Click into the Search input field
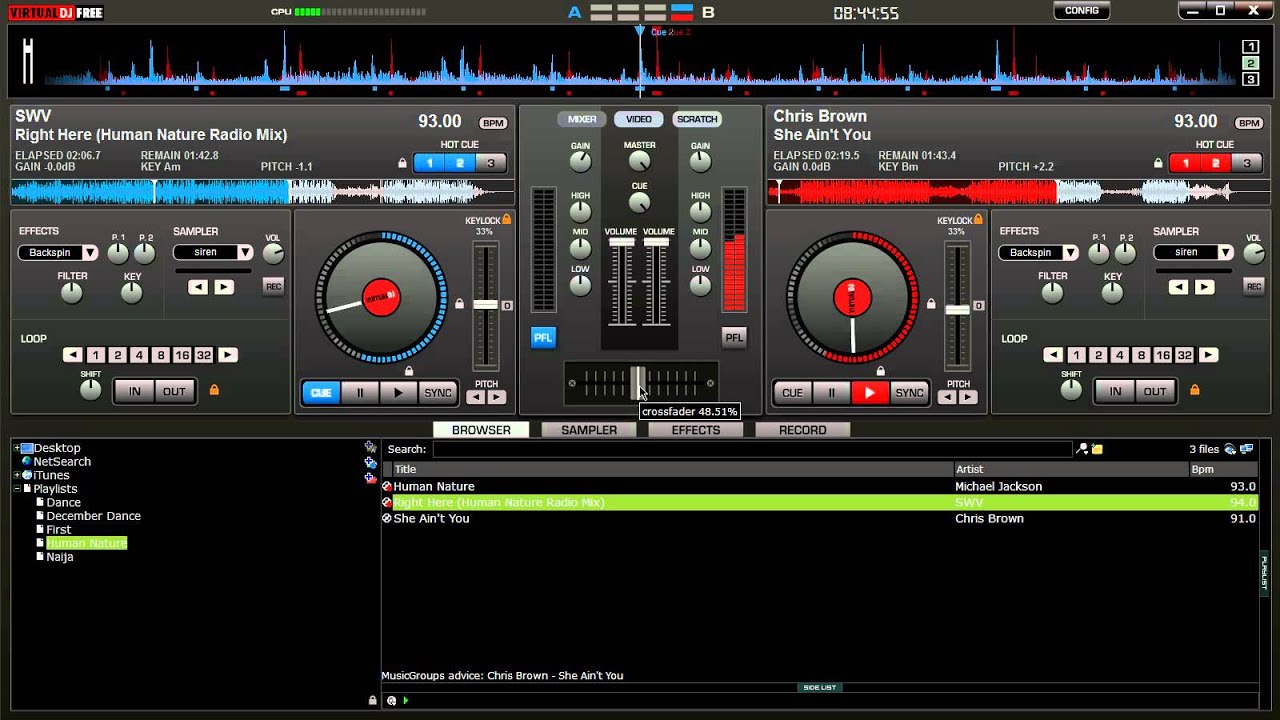Image resolution: width=1280 pixels, height=720 pixels. click(751, 450)
